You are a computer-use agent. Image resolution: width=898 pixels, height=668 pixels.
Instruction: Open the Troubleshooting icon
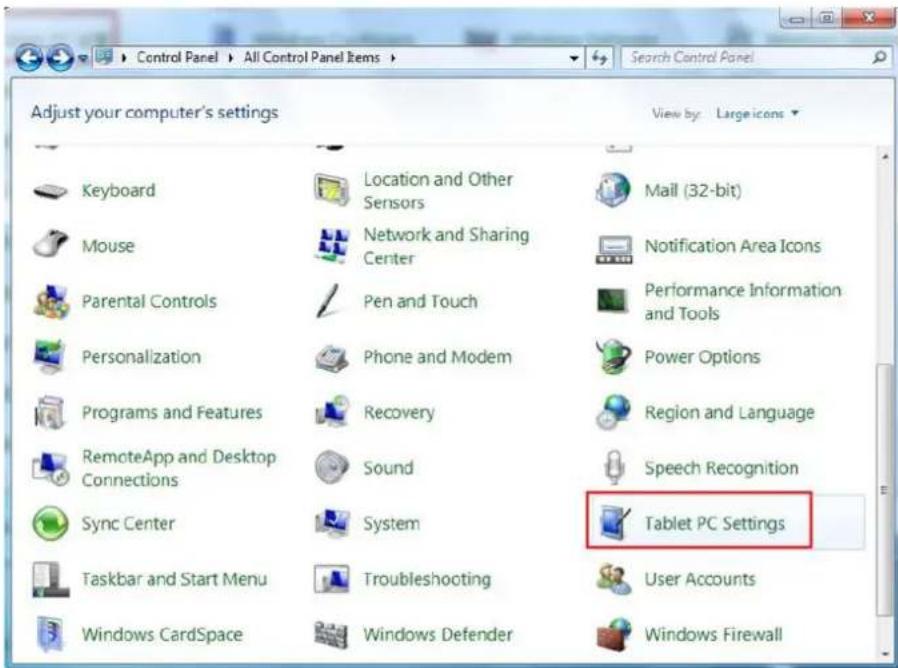pyautogui.click(x=332, y=579)
